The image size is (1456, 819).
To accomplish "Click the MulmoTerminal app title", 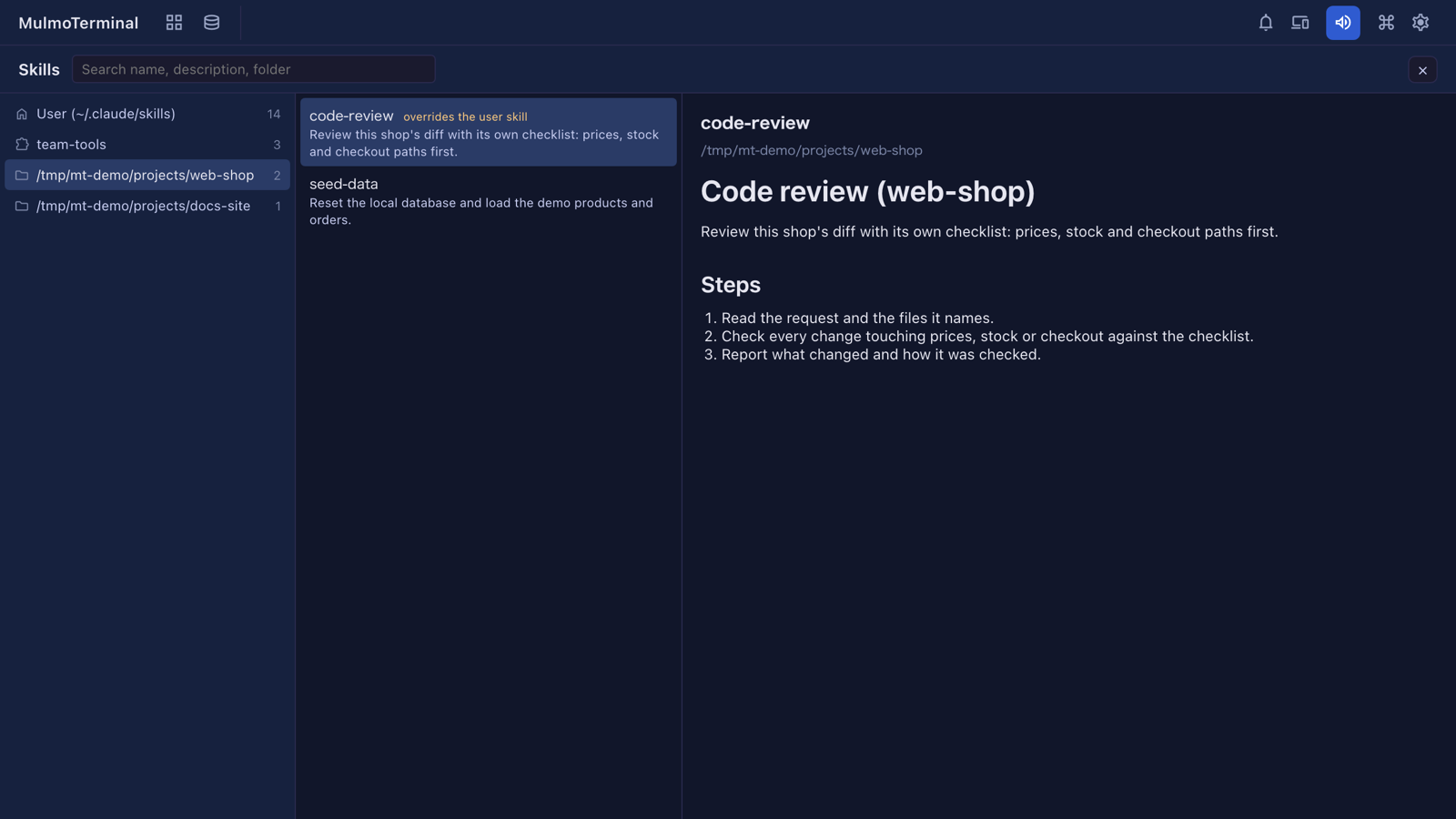I will point(78,23).
